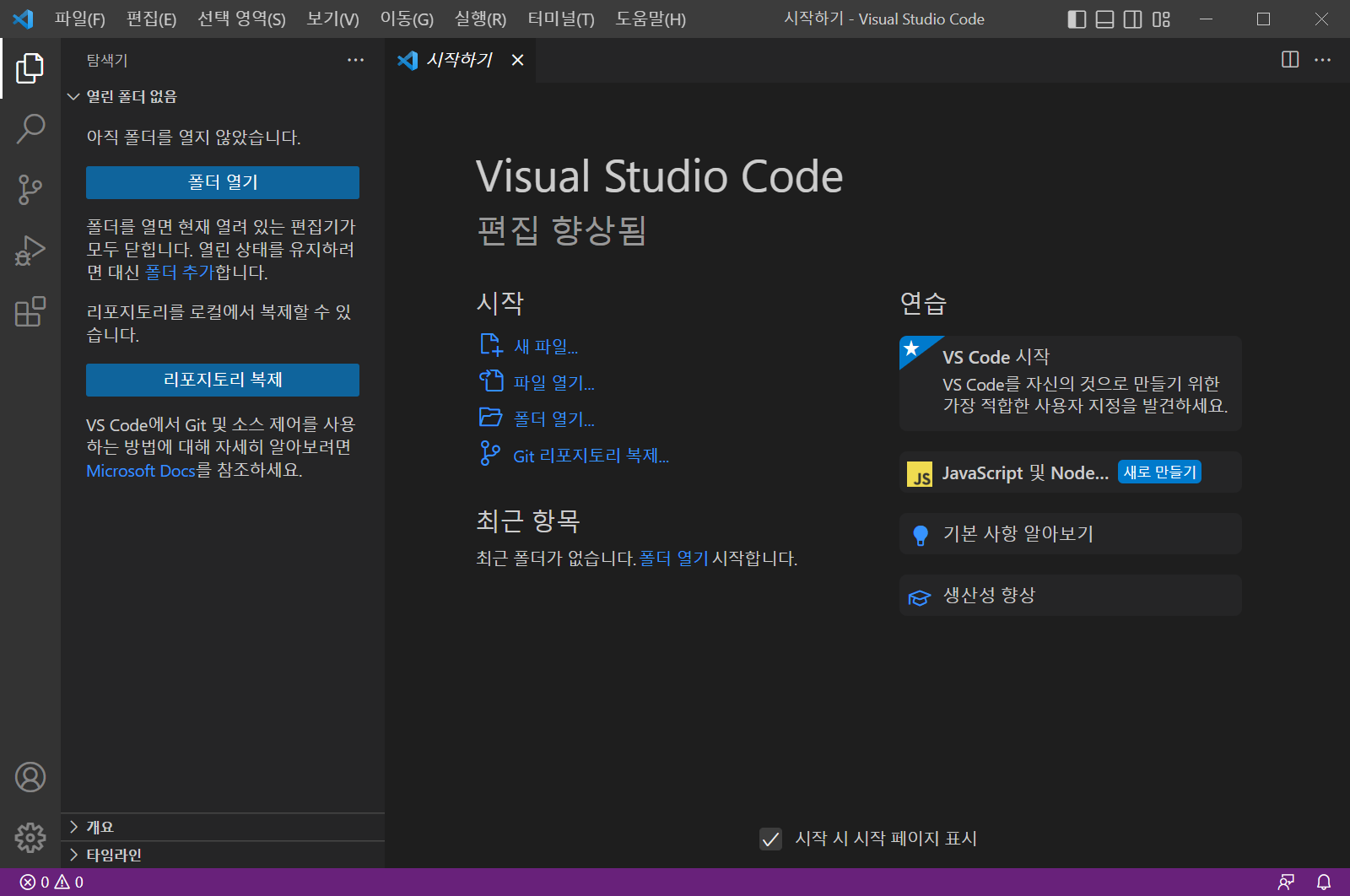Click the 새 파일... start link

tap(546, 347)
